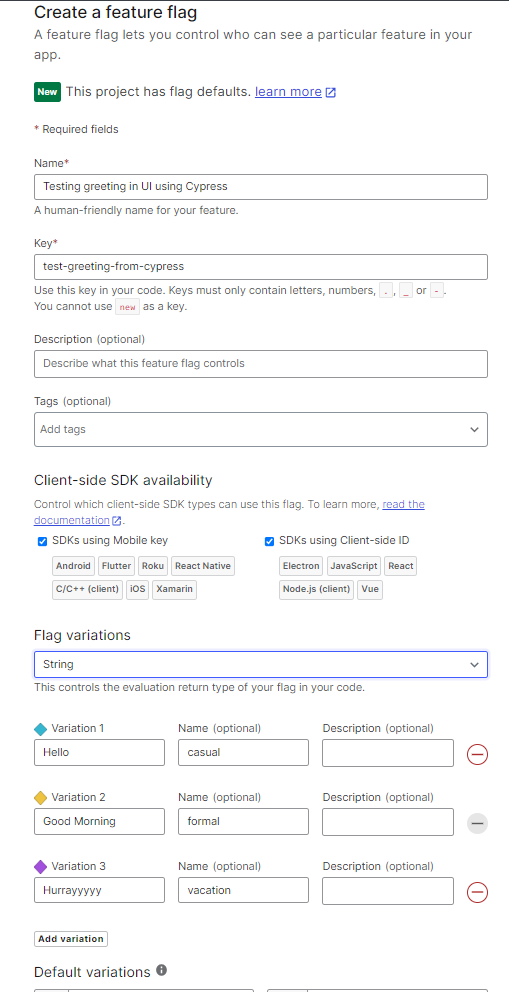Click the Create a feature flag heading
The image size is (509, 992).
[x=116, y=12]
